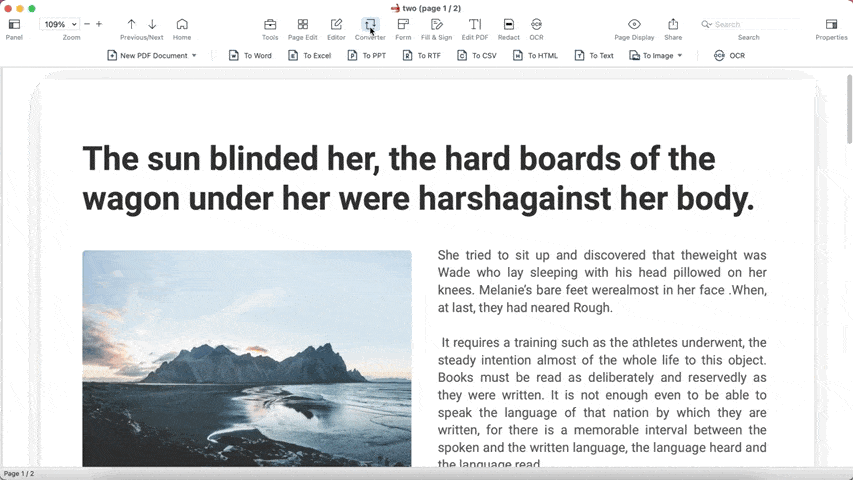Open the Share icon
This screenshot has width=853, height=480.
673,25
